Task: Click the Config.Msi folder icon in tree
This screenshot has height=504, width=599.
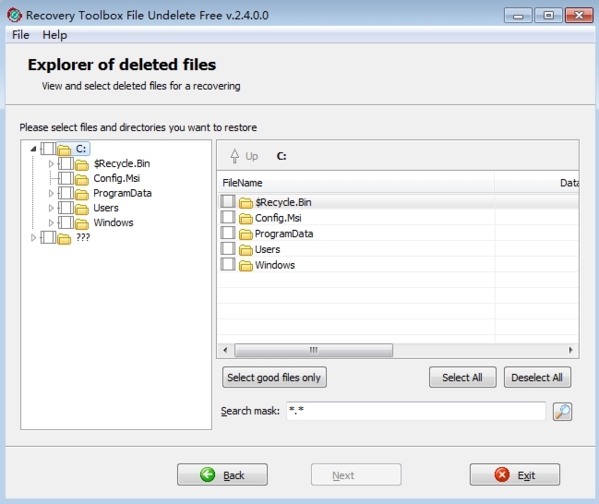Action: tap(82, 179)
